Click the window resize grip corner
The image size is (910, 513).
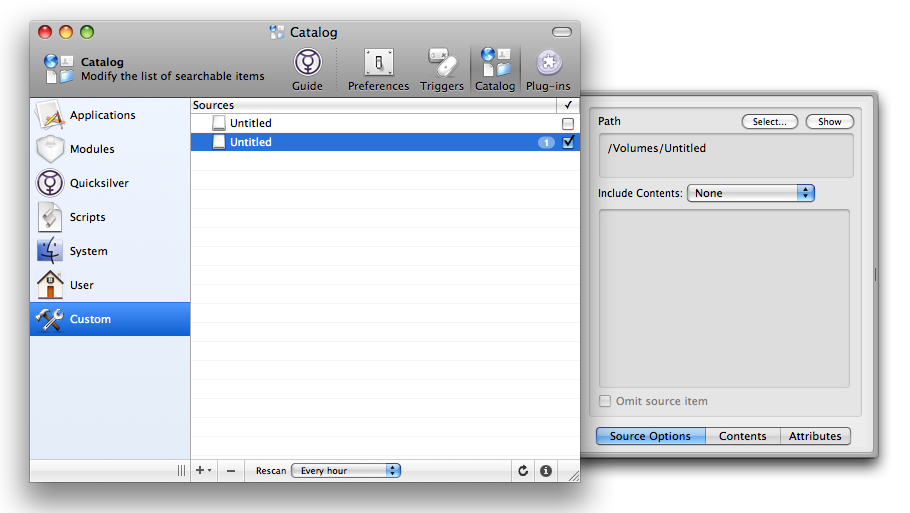[573, 475]
